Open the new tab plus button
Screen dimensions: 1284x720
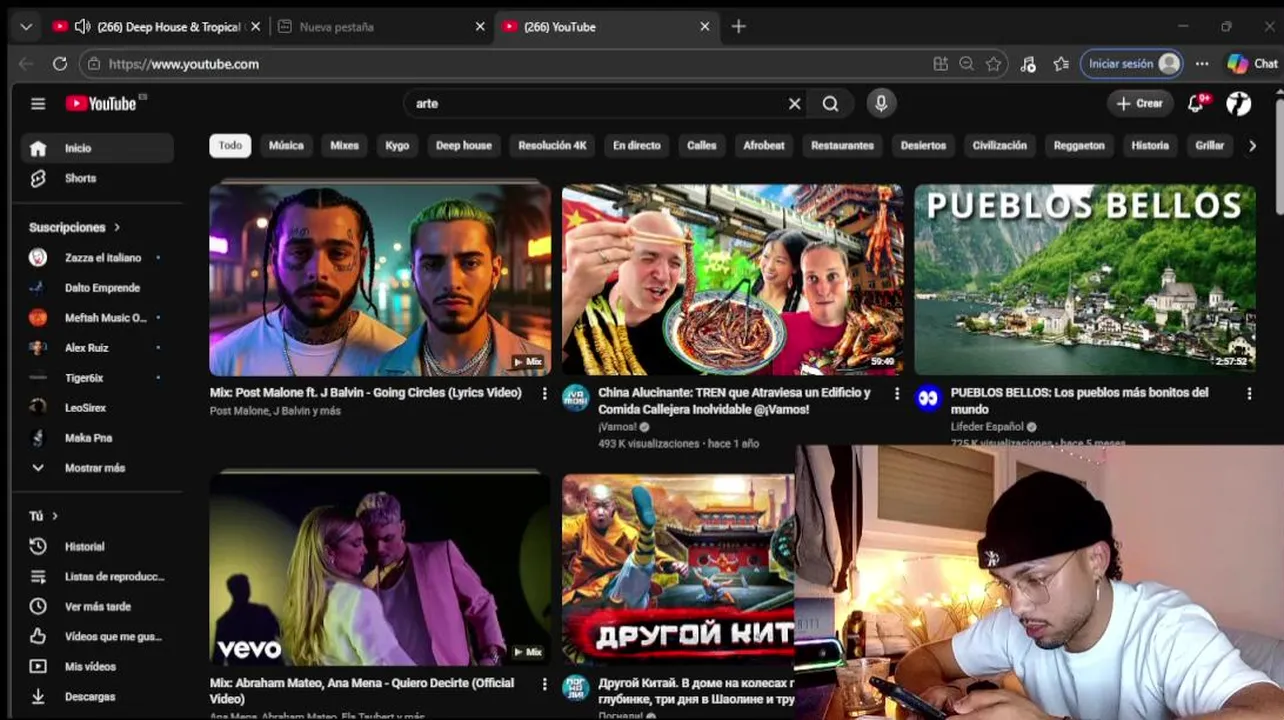738,27
